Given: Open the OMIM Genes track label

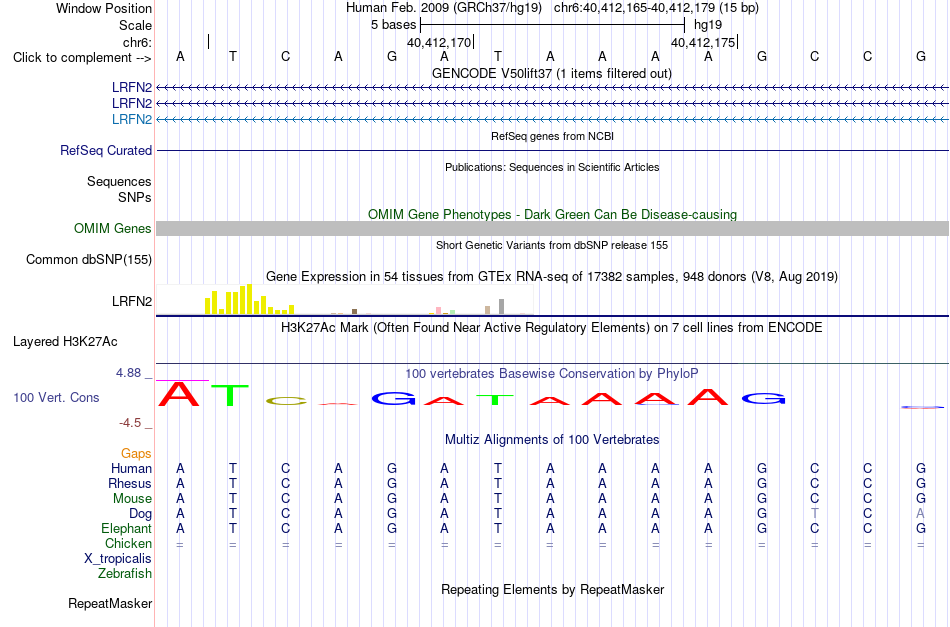Looking at the screenshot, I should (x=112, y=228).
